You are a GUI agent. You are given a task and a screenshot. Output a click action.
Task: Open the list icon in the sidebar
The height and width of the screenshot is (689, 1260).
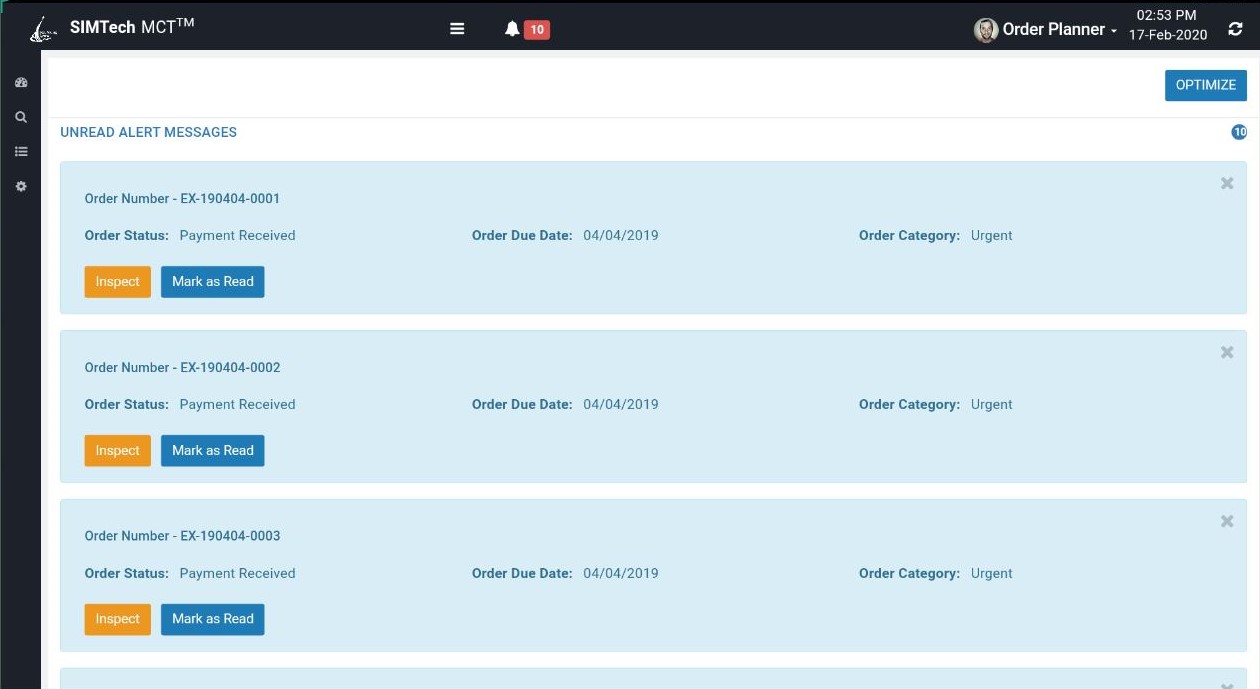coord(21,152)
